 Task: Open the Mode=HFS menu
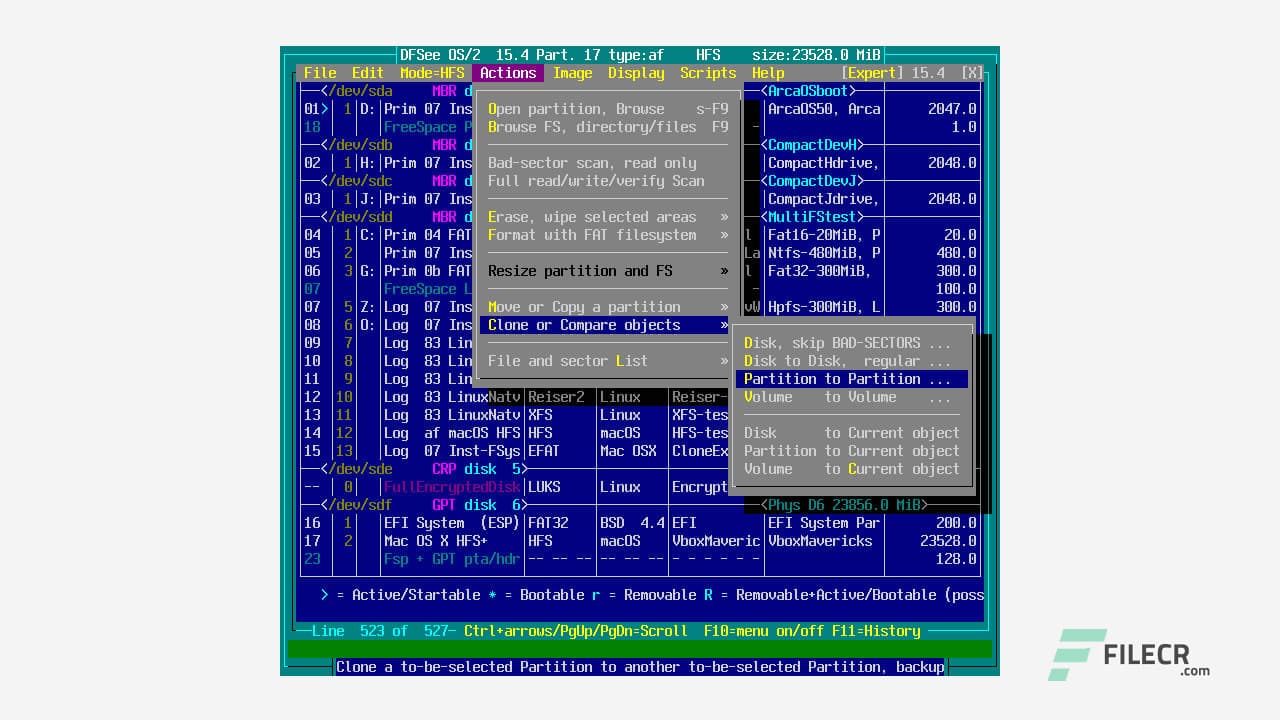432,72
